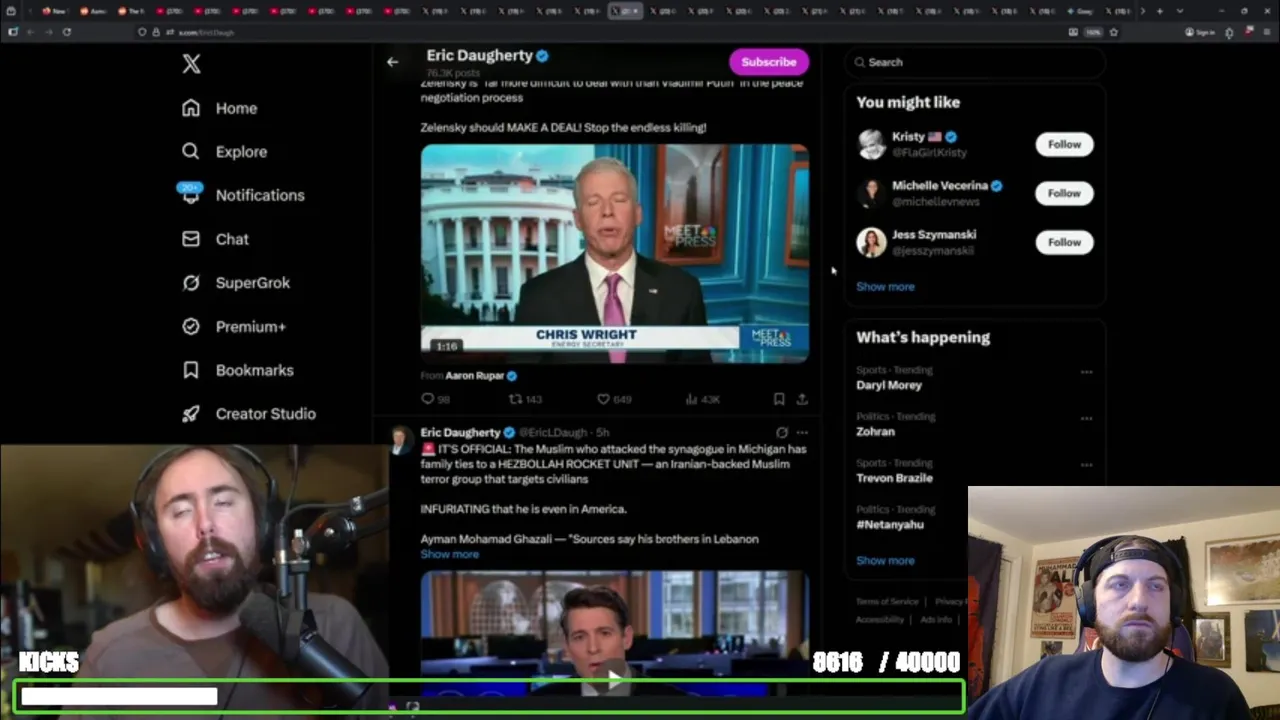Reply to the Chris Wright video post
The height and width of the screenshot is (720, 1280).
(435, 399)
